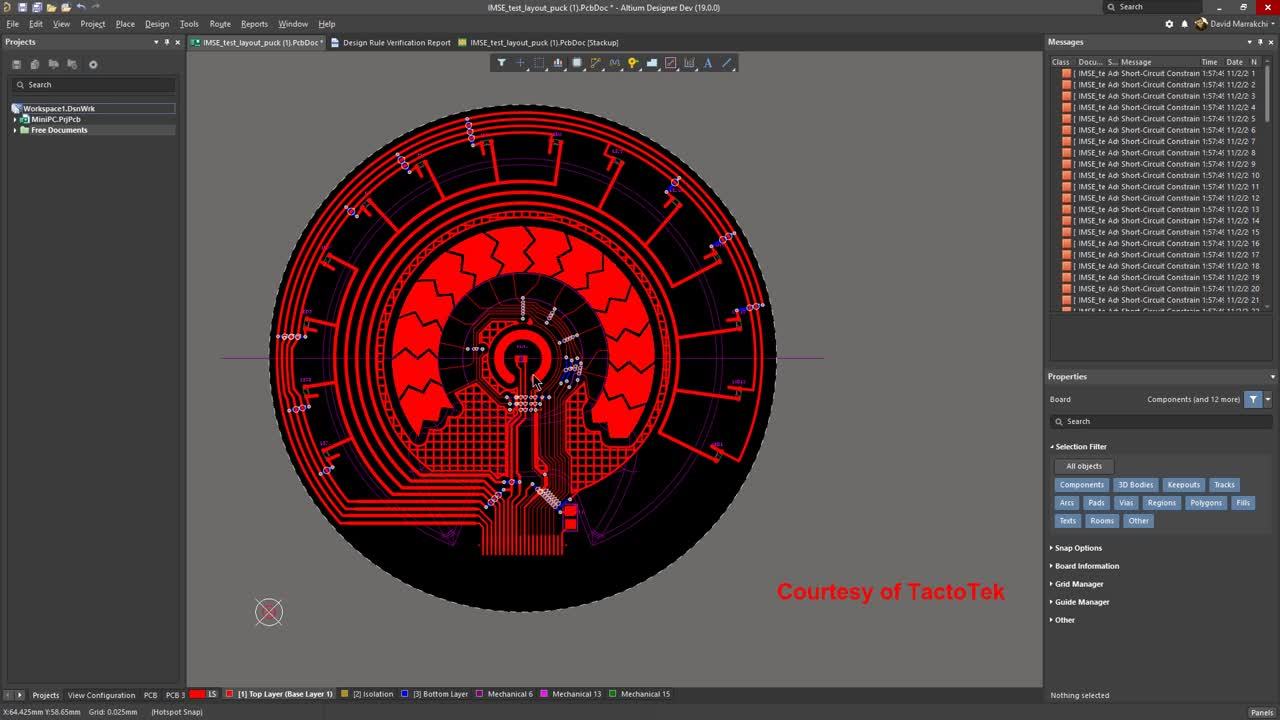Expand the Grid Manager section
This screenshot has height=720, width=1280.
pyautogui.click(x=1077, y=584)
